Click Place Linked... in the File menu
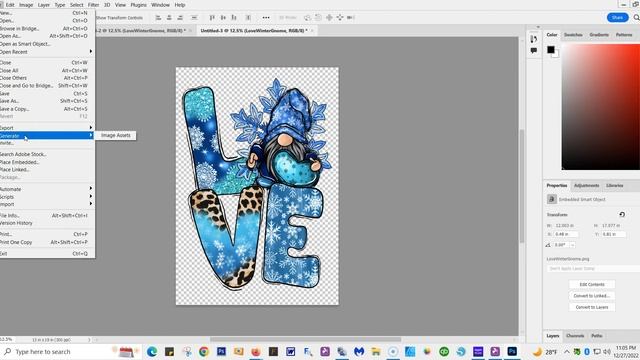The width and height of the screenshot is (640, 360). coord(47,169)
